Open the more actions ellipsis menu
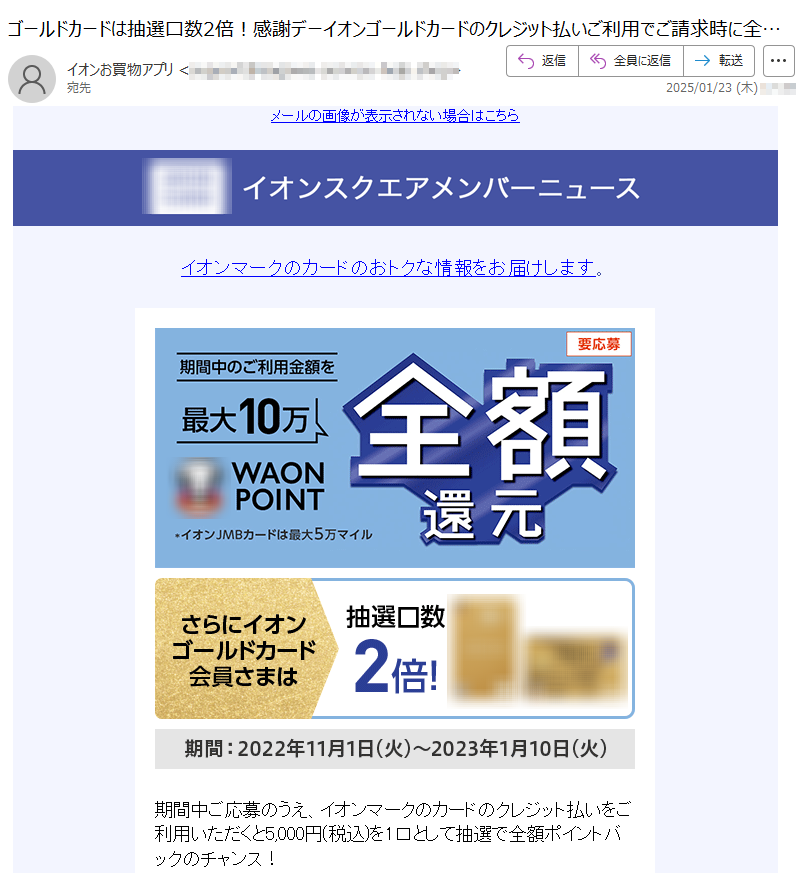This screenshot has width=799, height=873. point(778,61)
